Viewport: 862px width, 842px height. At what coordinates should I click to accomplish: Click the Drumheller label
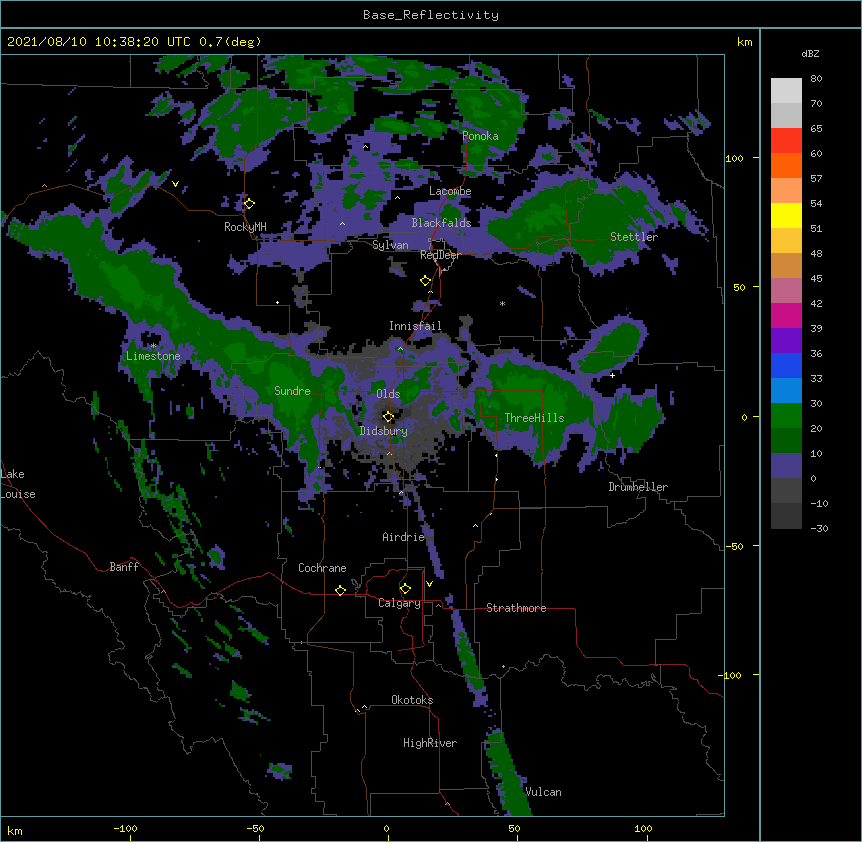coord(638,487)
